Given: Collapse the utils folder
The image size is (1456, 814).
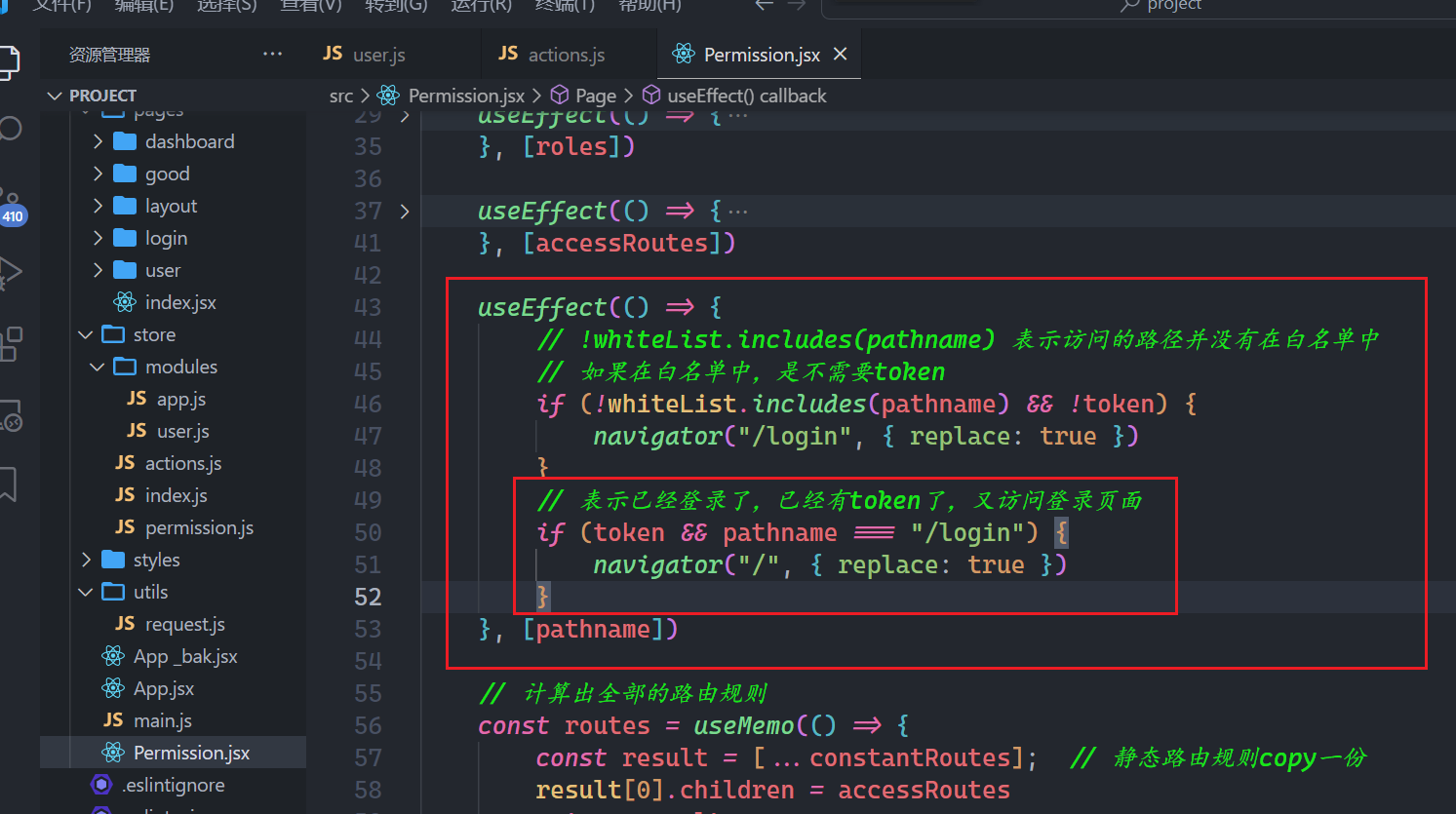Looking at the screenshot, I should 86,592.
